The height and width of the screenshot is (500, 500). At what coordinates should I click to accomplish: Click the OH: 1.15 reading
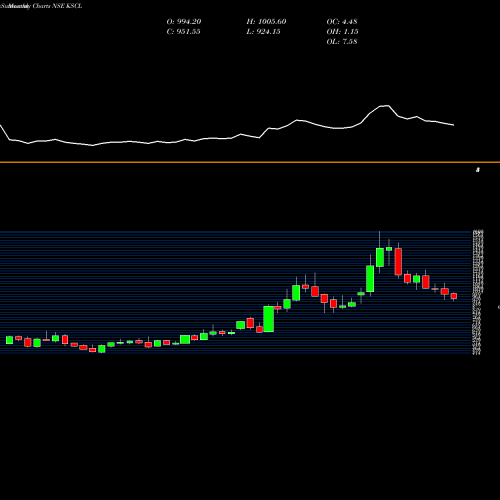342,32
